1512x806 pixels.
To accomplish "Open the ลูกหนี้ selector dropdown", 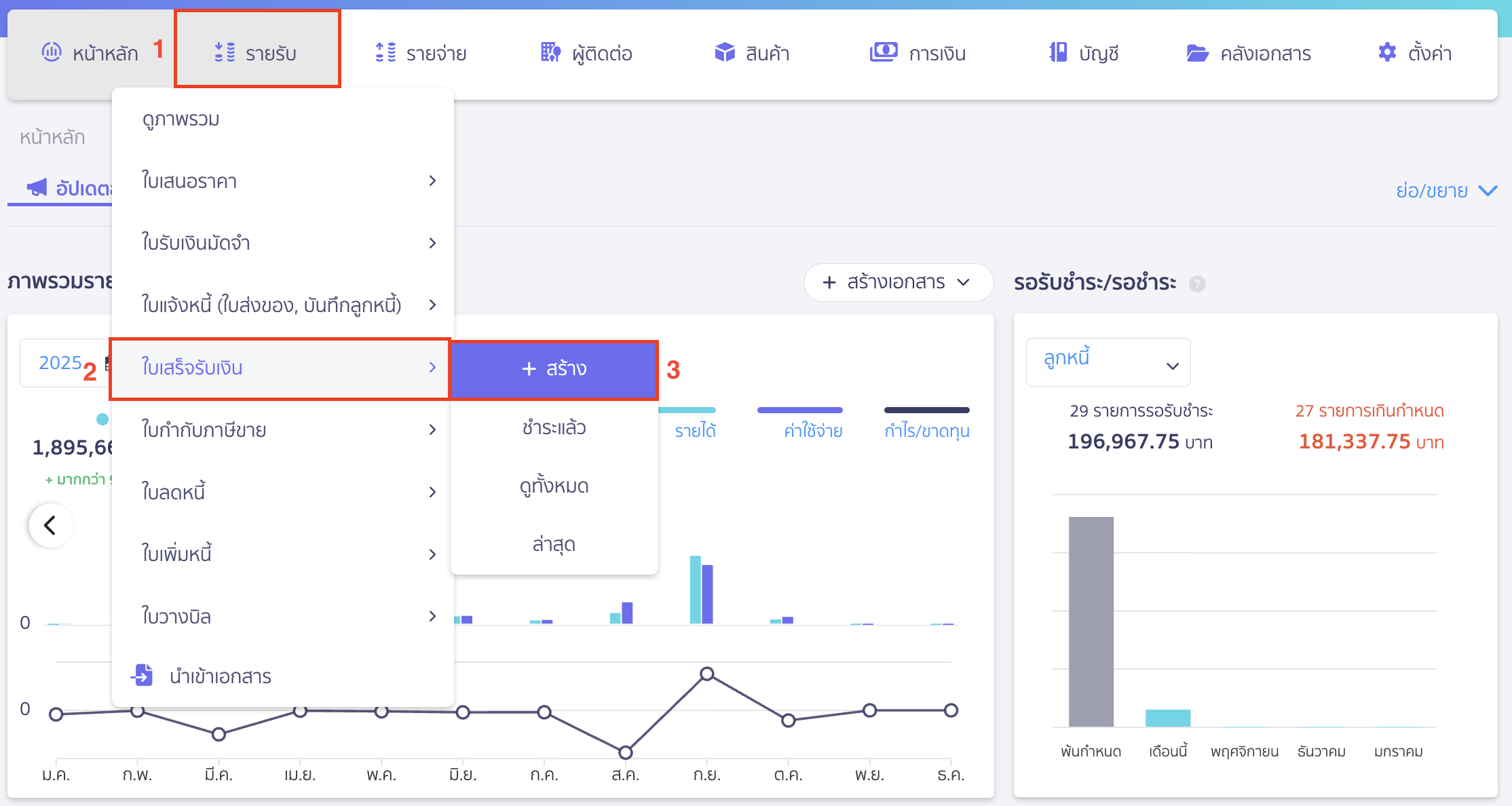I will pos(1108,362).
